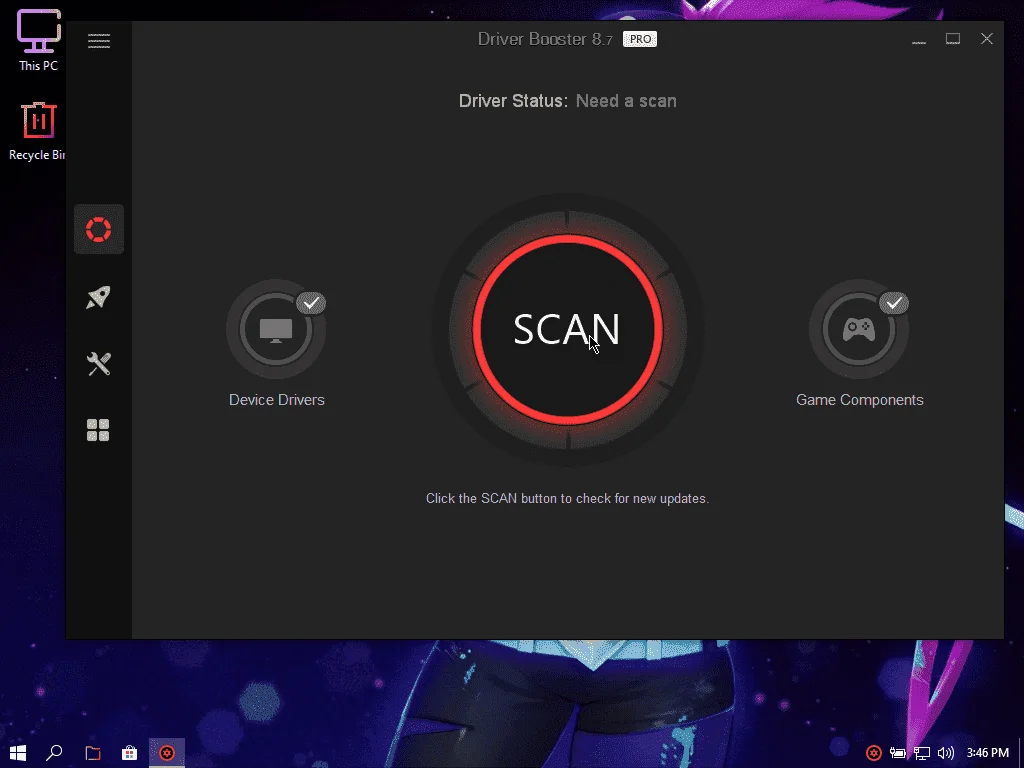Open Microsoft Store from the taskbar

click(129, 753)
